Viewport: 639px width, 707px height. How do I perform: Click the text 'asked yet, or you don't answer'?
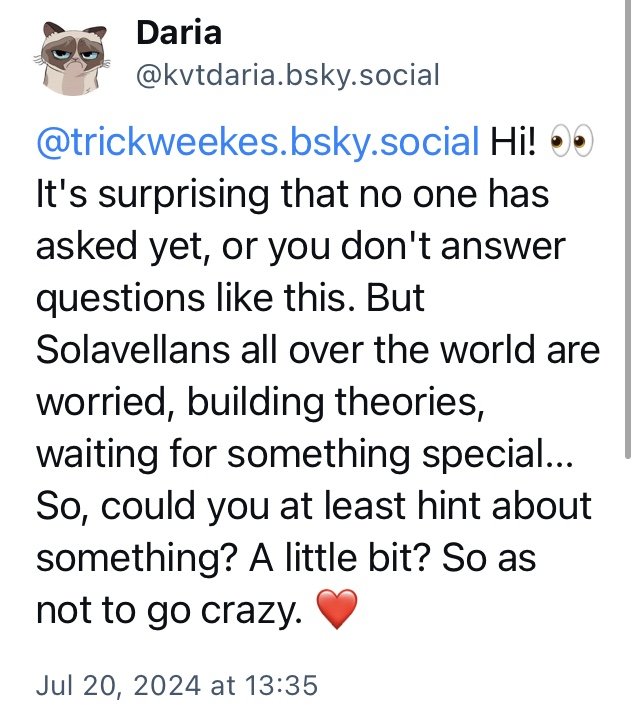click(x=297, y=245)
